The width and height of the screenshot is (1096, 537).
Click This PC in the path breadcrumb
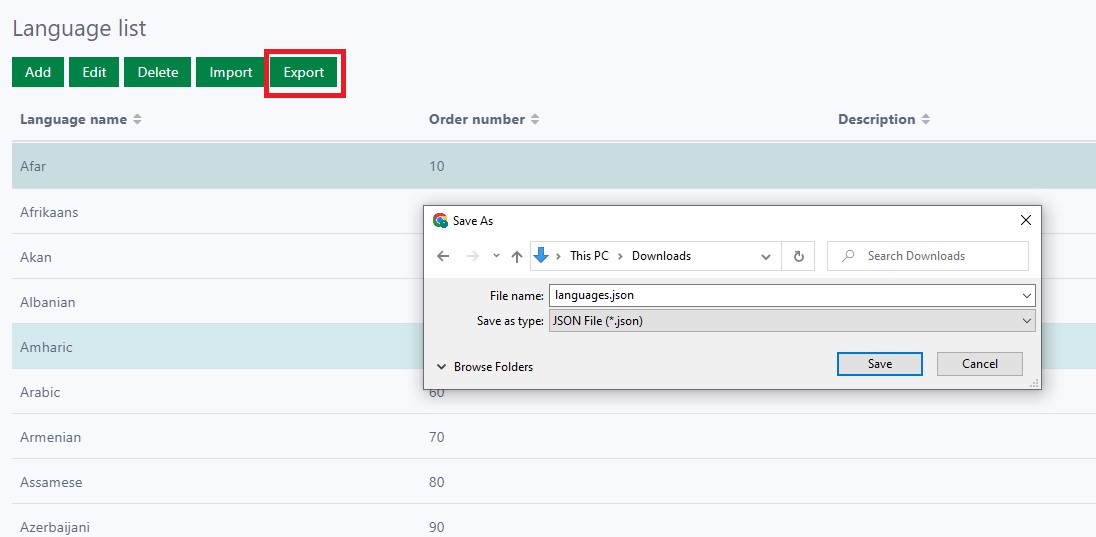point(589,256)
